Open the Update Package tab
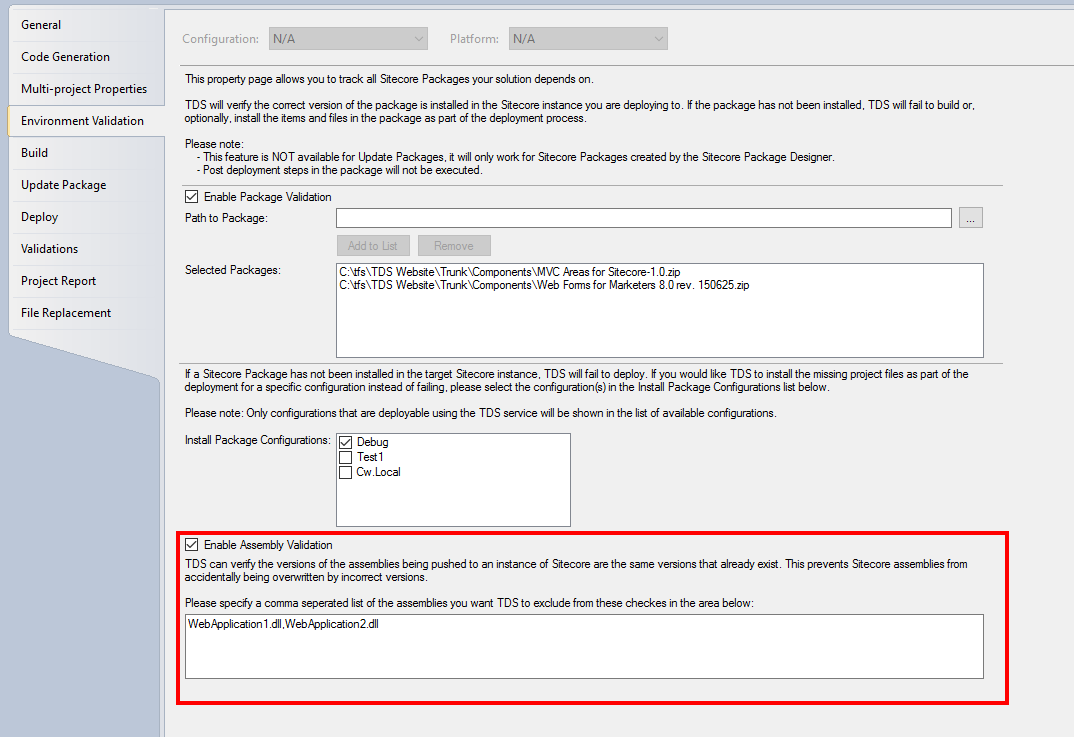The image size is (1074, 737). 86,185
